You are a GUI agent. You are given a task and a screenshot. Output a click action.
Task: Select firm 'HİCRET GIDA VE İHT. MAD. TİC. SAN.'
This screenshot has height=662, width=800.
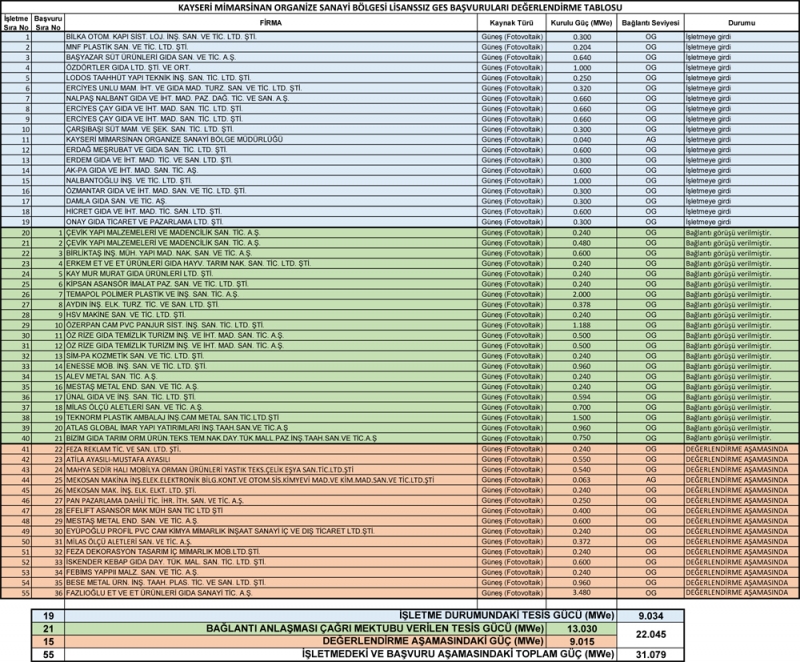point(144,211)
